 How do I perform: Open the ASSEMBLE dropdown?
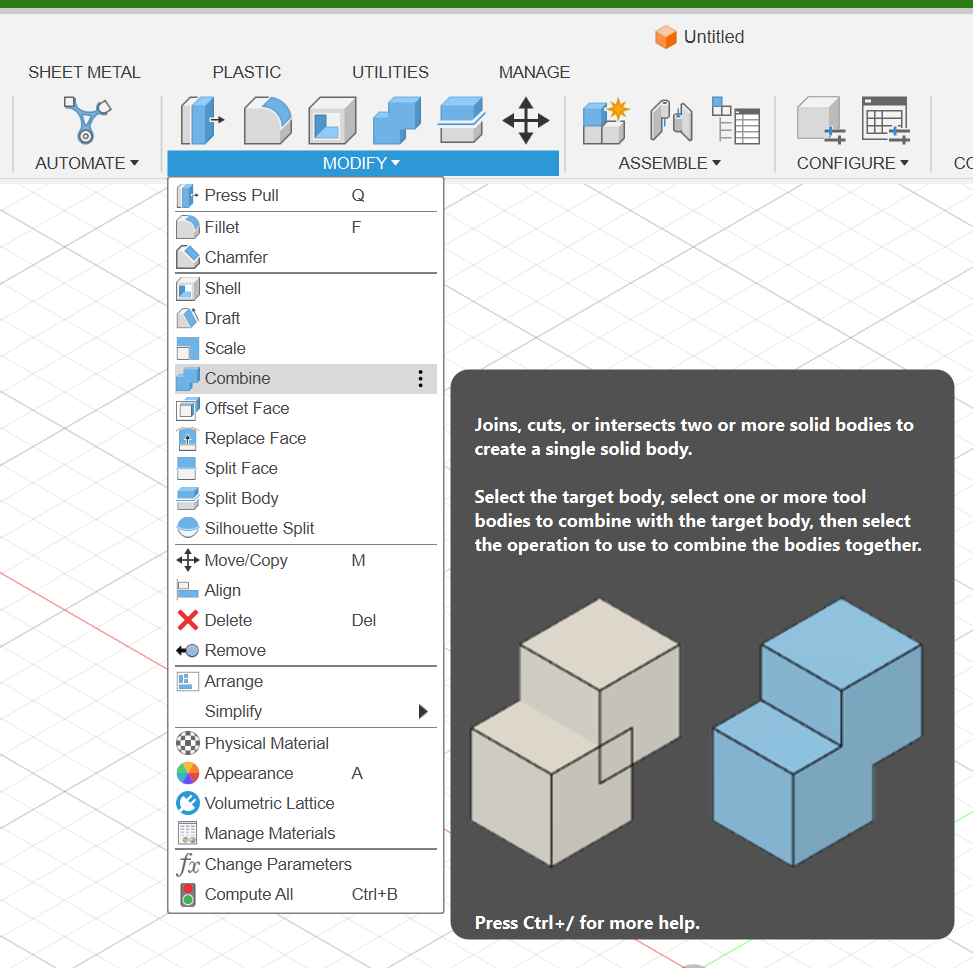[668, 163]
